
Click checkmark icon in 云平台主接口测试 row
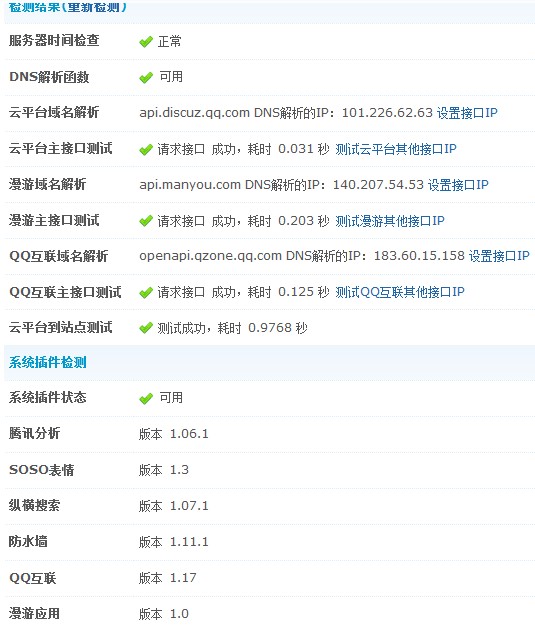click(x=146, y=150)
